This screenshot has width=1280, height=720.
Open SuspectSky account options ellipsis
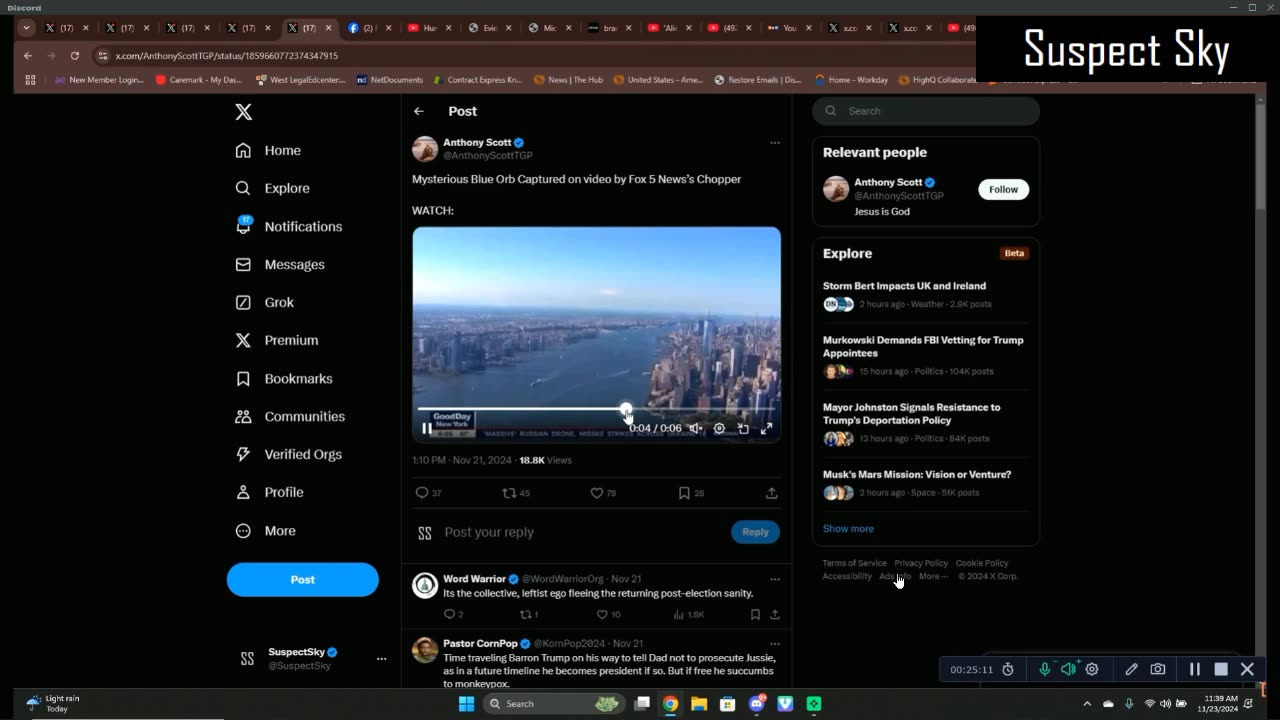point(381,659)
